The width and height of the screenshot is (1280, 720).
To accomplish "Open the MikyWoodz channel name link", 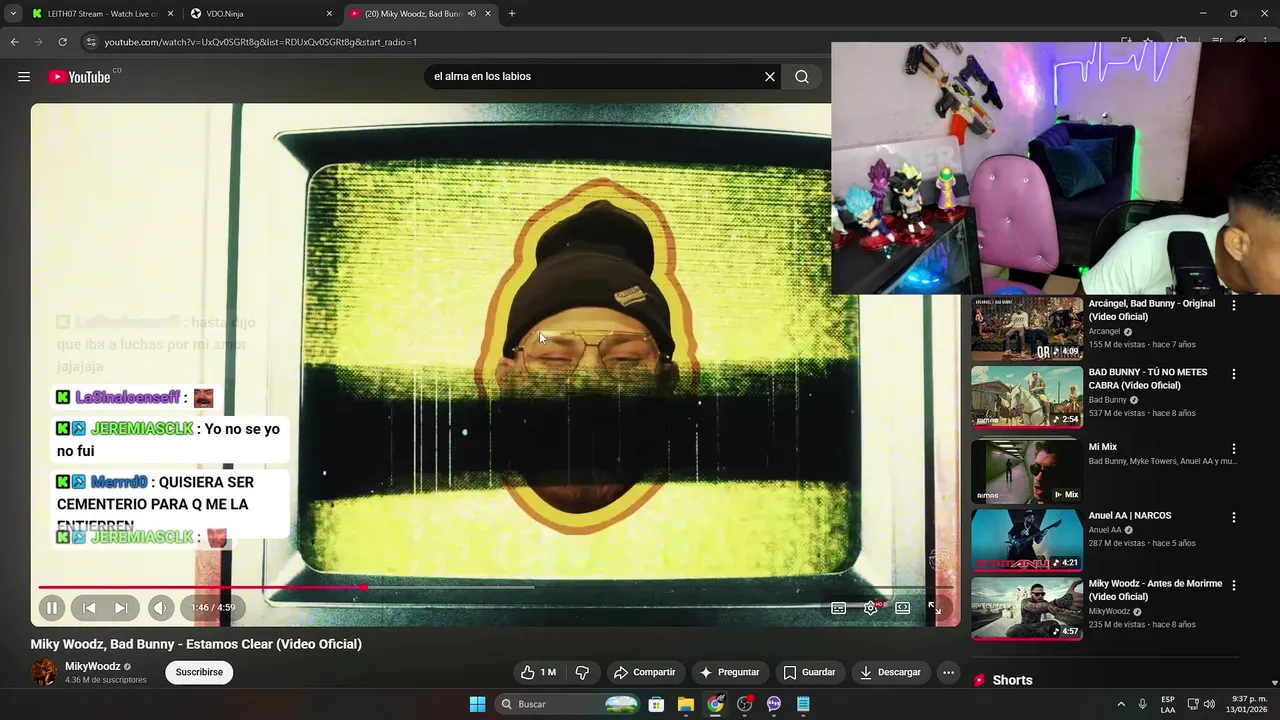I will 92,666.
